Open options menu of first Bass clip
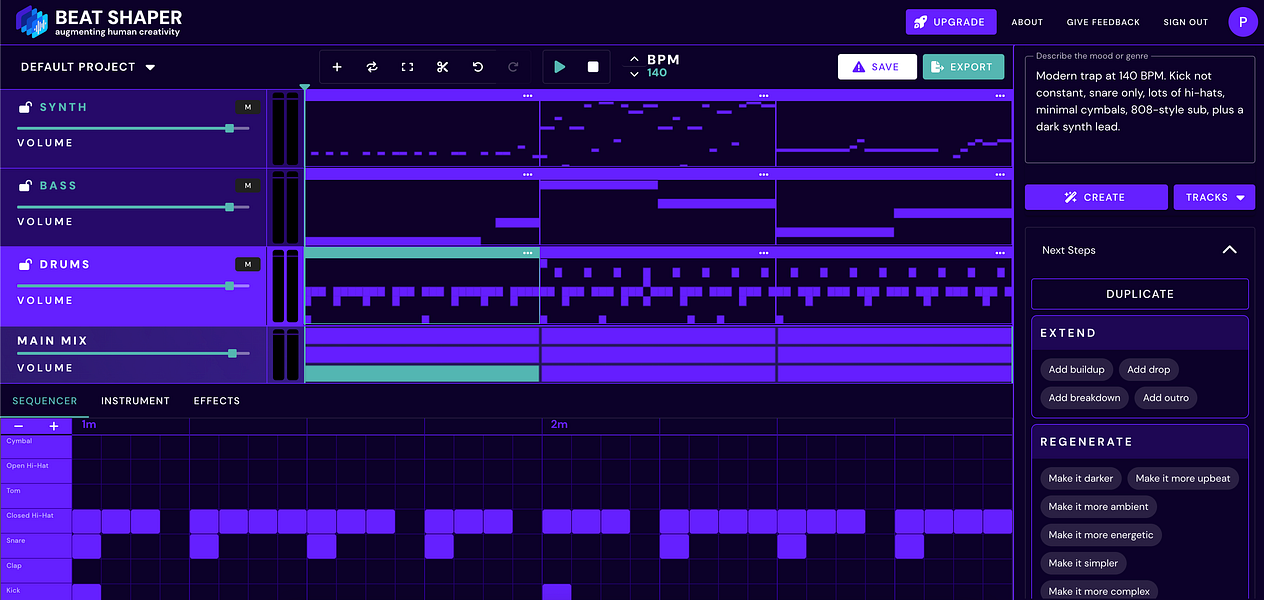Viewport: 1264px width, 600px height. pyautogui.click(x=527, y=174)
